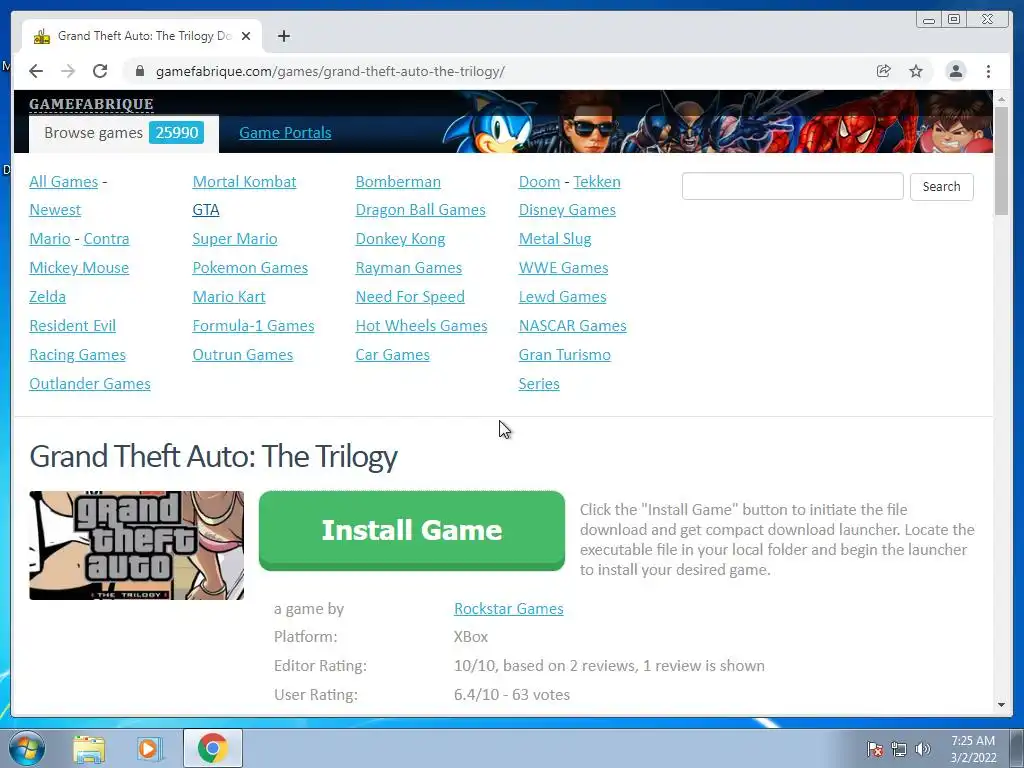This screenshot has height=768, width=1024.
Task: View site security lock info
Action: pyautogui.click(x=139, y=71)
